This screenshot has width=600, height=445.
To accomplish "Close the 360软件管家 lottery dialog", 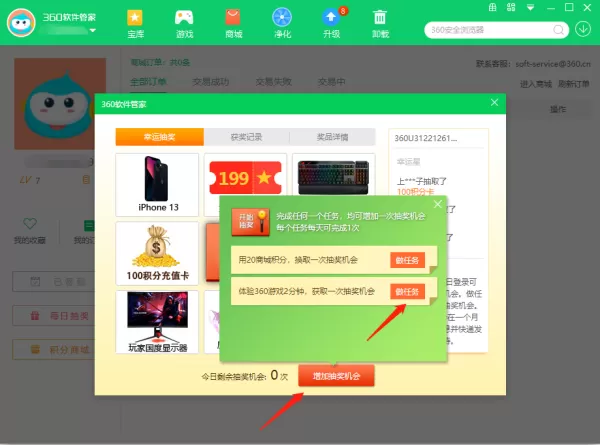I will pos(494,102).
